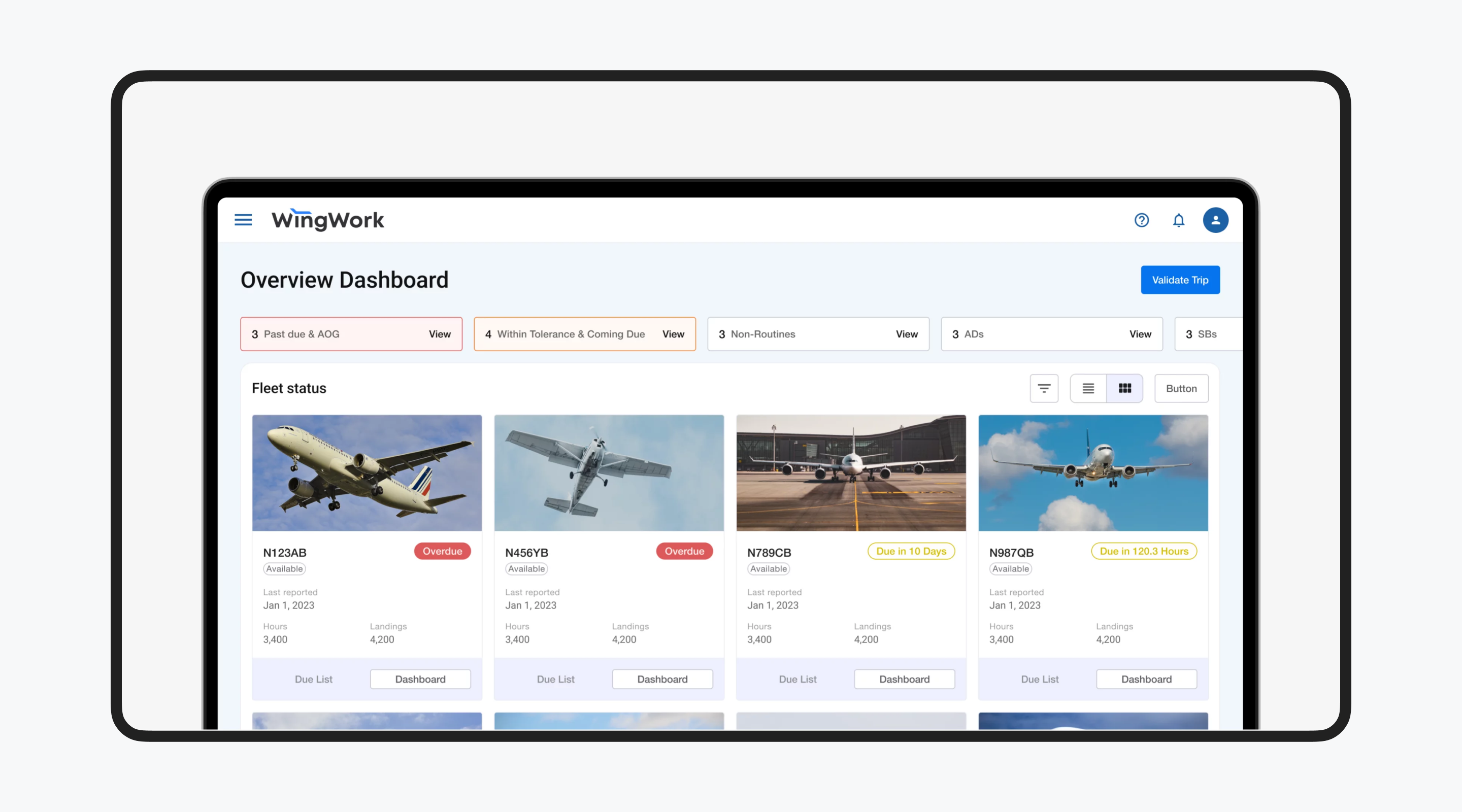The height and width of the screenshot is (812, 1462).
Task: Open the SBs summary card
Action: tap(1207, 334)
